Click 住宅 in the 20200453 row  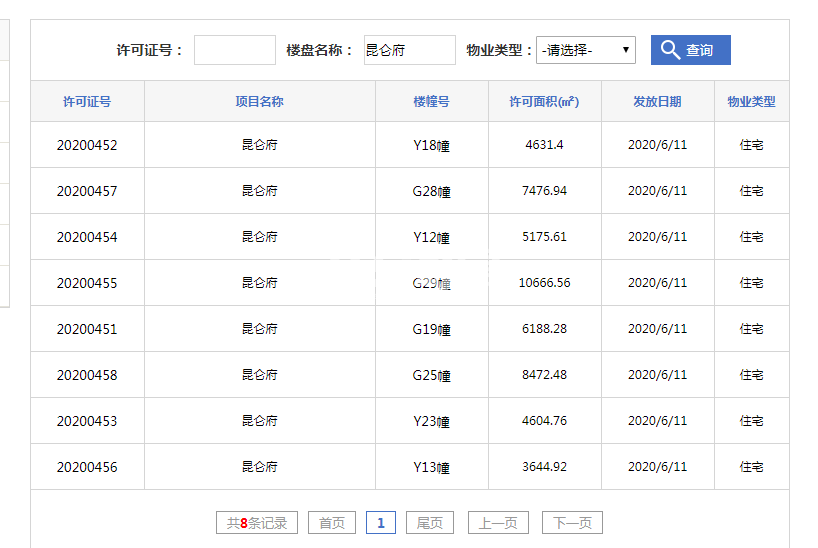tap(751, 420)
